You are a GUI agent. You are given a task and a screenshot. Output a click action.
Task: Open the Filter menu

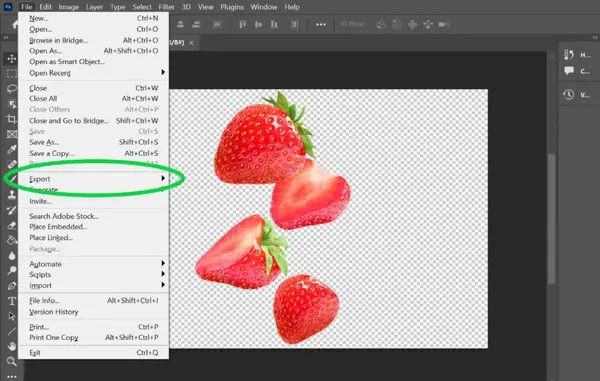(x=166, y=7)
